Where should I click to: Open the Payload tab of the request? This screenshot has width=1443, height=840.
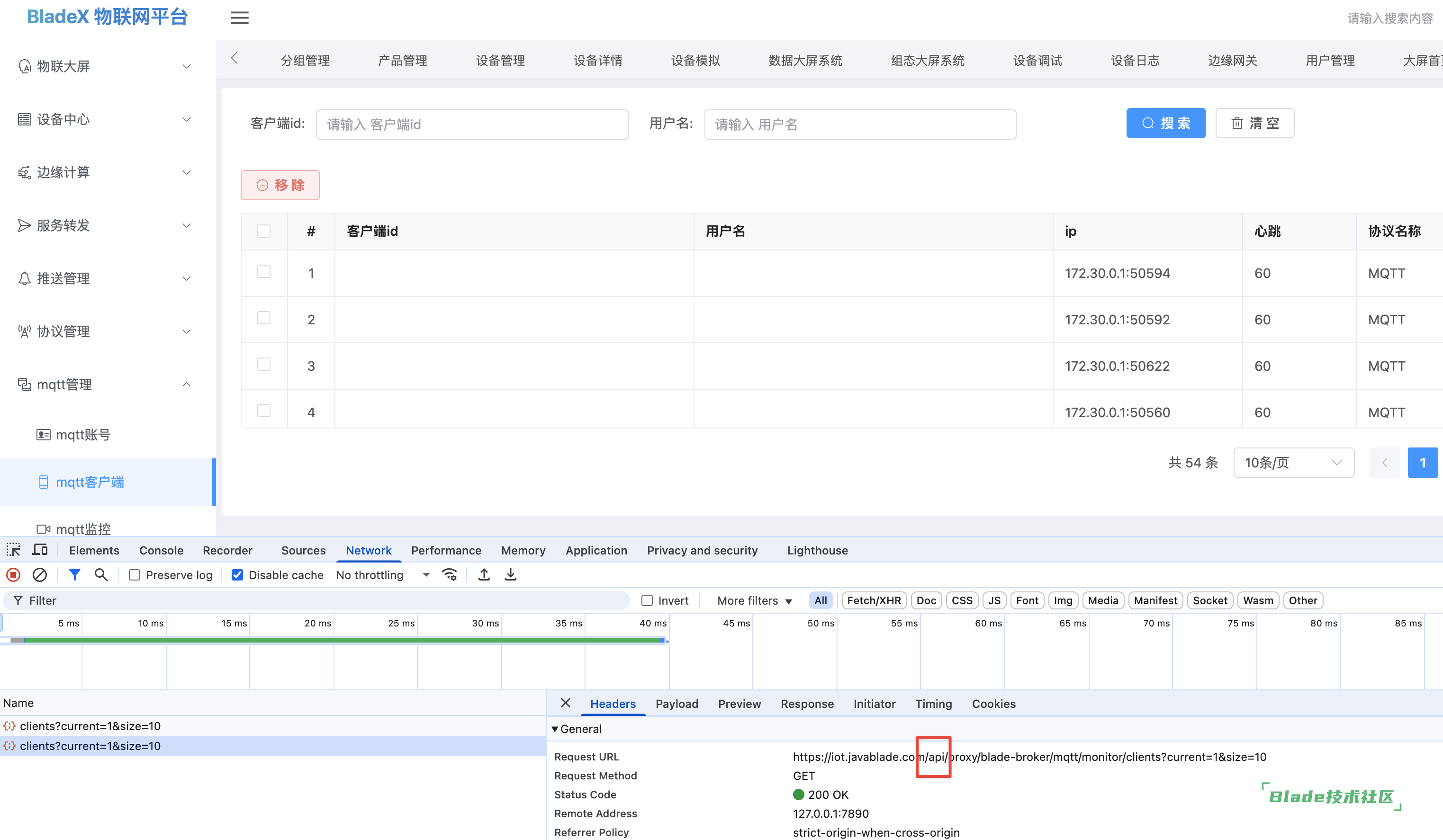677,703
